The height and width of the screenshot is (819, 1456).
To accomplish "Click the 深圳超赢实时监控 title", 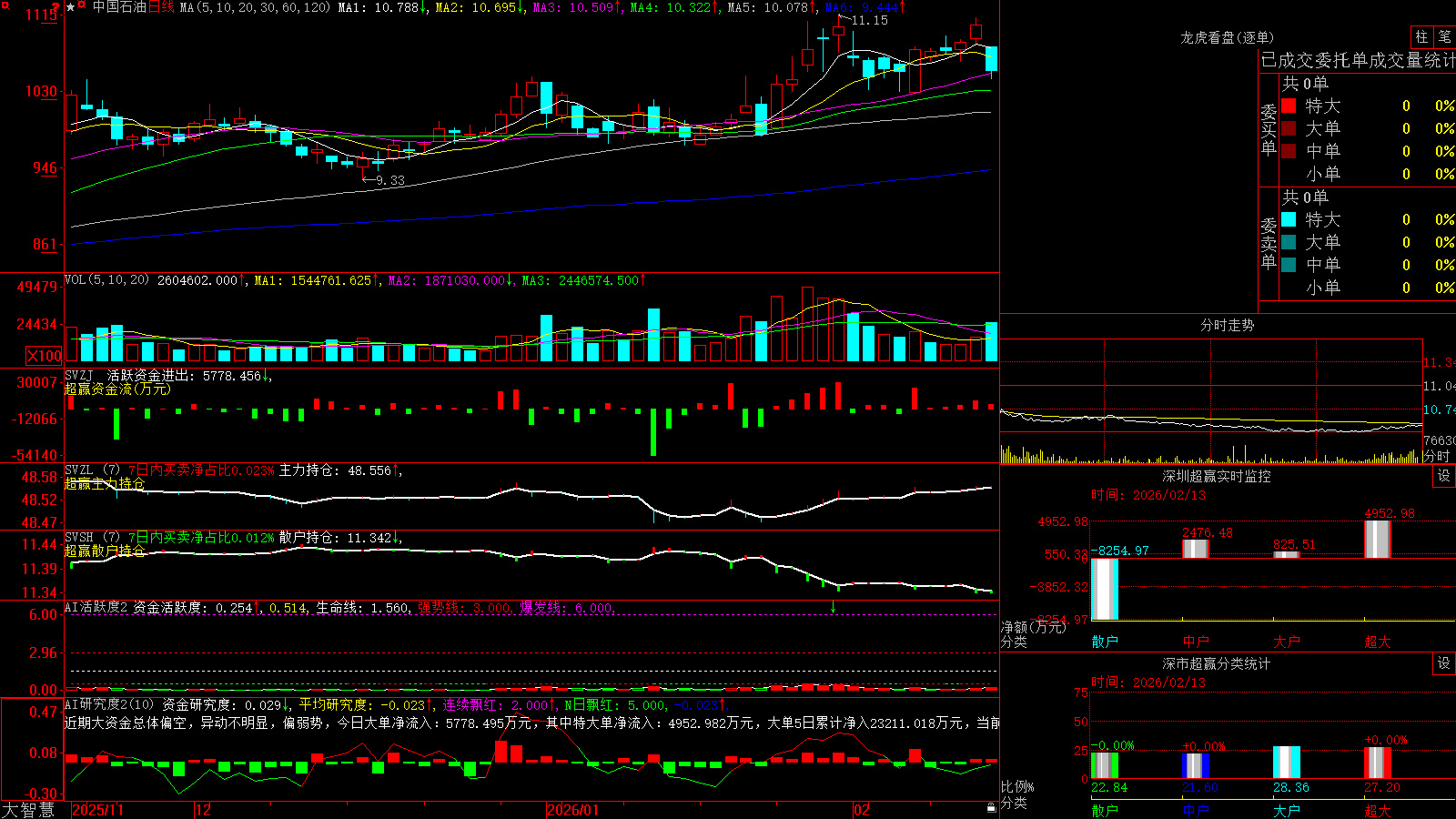I will [x=1216, y=476].
